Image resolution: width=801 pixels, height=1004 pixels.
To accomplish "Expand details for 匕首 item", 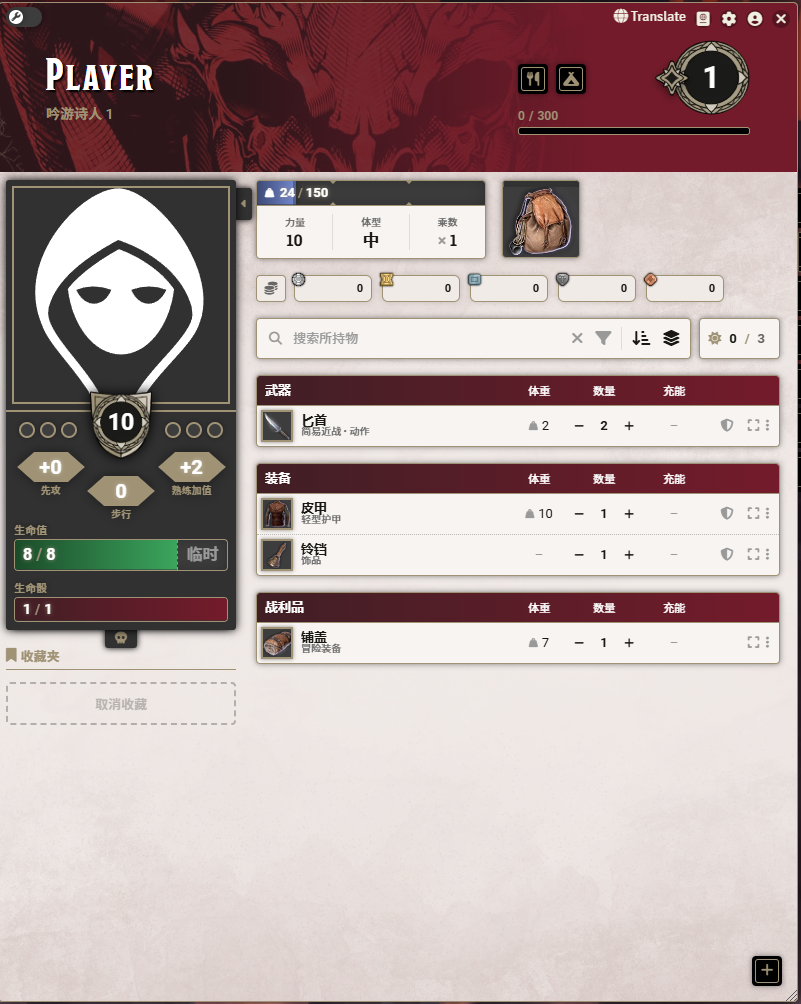I will pyautogui.click(x=753, y=425).
